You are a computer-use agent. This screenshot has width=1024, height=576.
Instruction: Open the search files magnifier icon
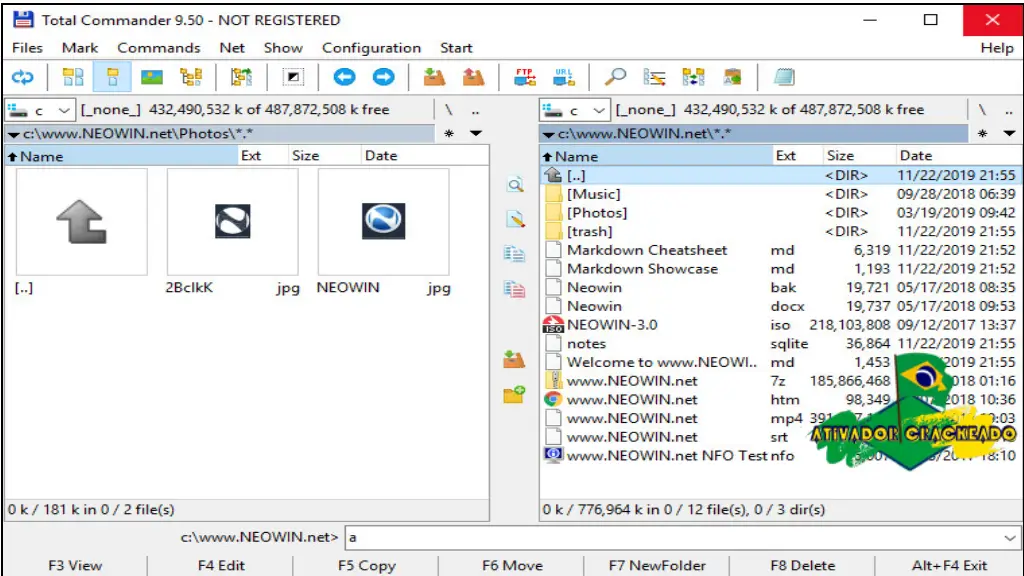(615, 77)
